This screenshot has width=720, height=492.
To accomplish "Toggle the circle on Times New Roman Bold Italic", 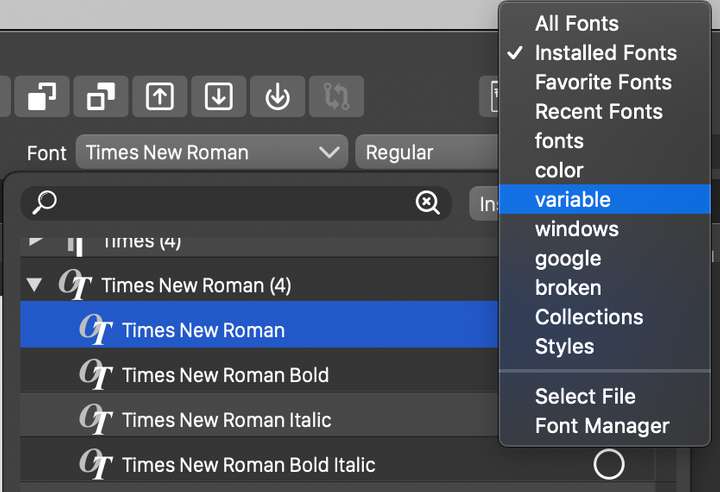I will (608, 464).
